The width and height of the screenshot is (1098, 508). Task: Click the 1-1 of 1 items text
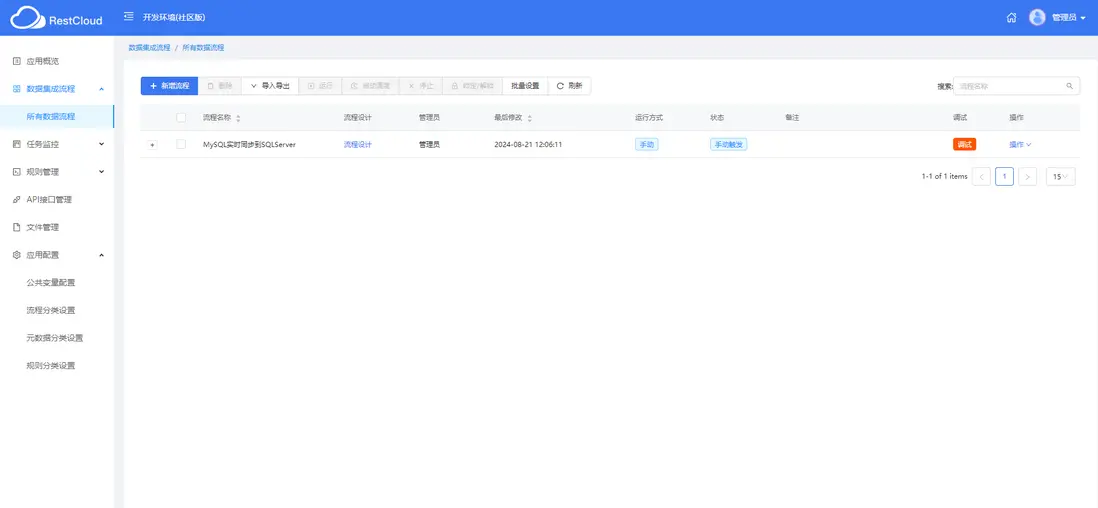point(945,177)
